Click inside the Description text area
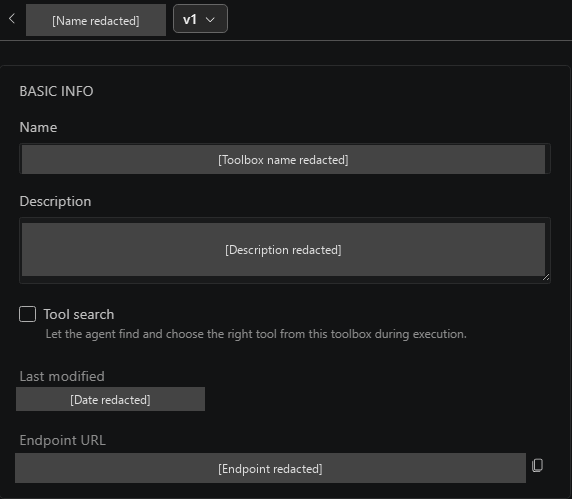Image resolution: width=572 pixels, height=499 pixels. 285,250
